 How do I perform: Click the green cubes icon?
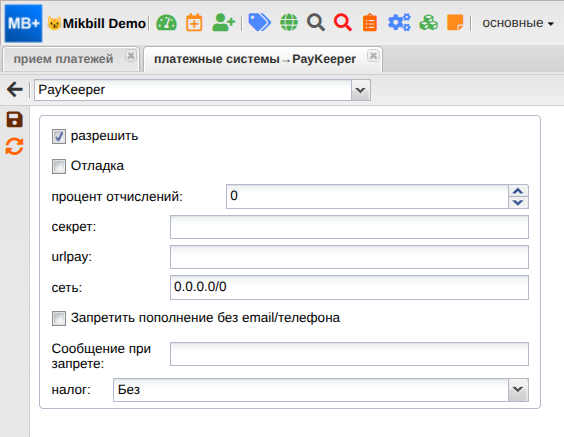(x=428, y=23)
